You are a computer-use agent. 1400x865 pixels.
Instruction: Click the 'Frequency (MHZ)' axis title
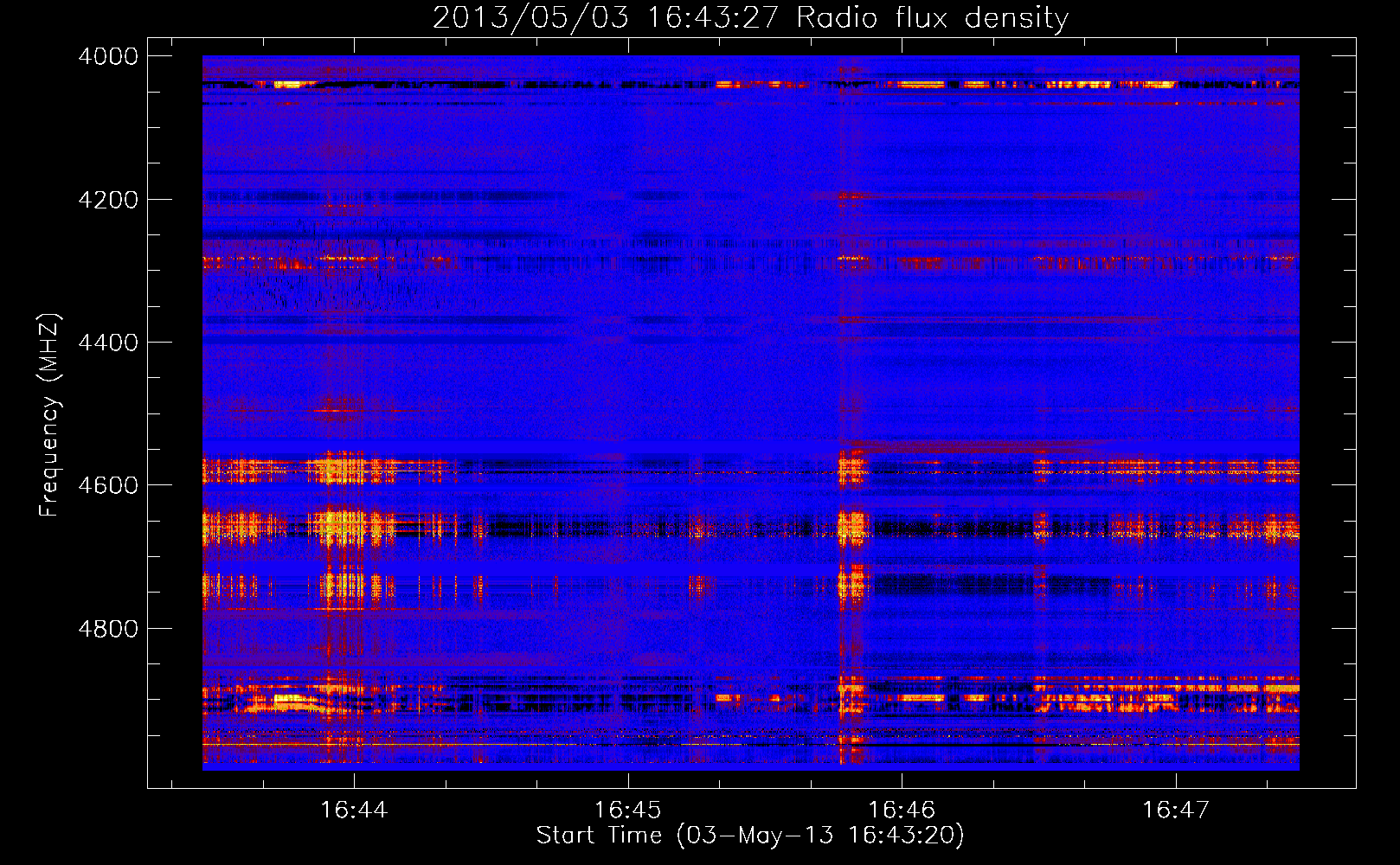tap(50, 414)
